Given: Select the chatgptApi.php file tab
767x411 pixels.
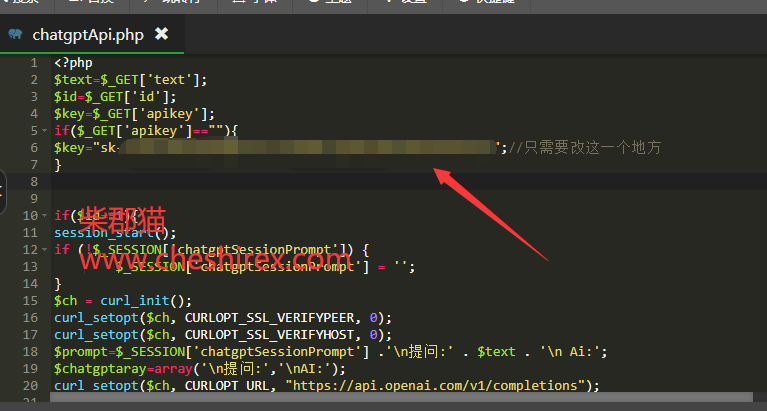Looking at the screenshot, I should click(92, 34).
